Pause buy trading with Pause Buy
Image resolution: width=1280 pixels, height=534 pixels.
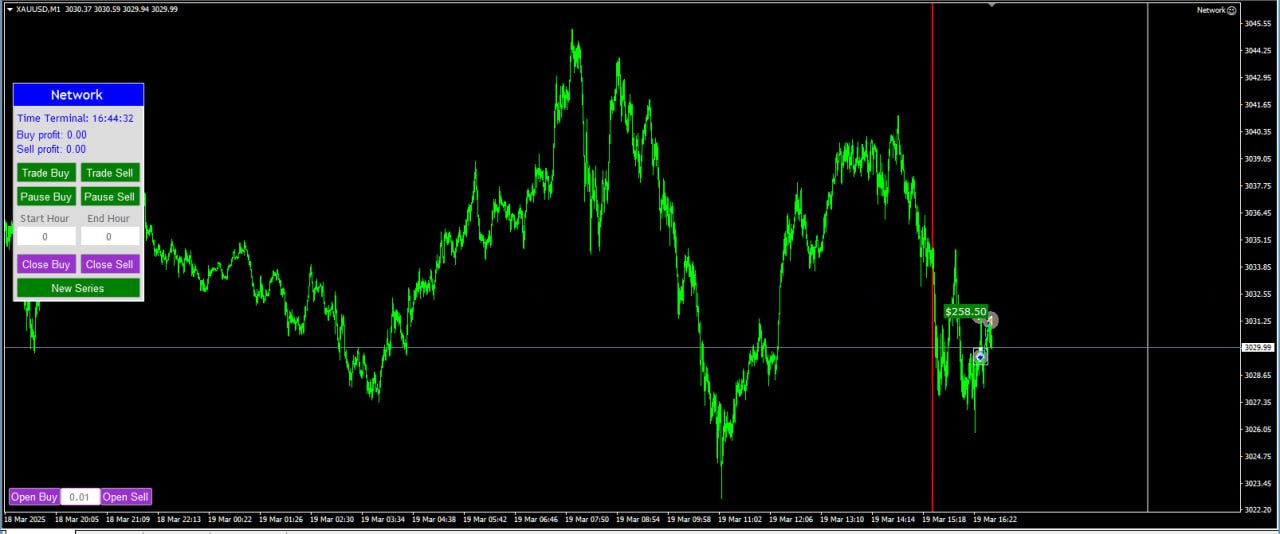coord(46,197)
